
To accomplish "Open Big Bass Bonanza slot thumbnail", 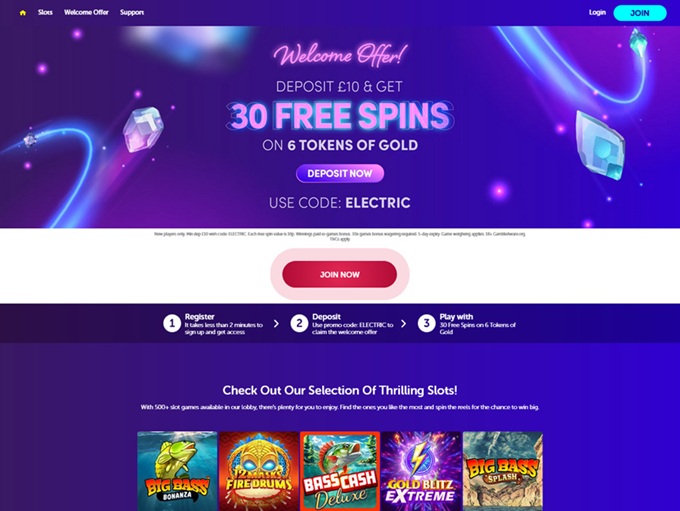I will (177, 471).
